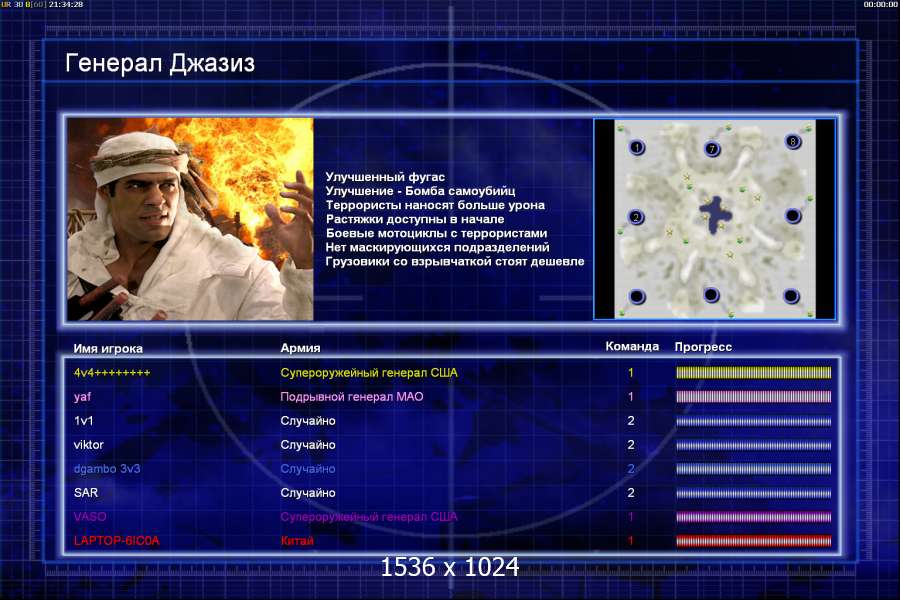Screen dimensions: 900x600
Task: Click team number in the yaf row
Action: coord(631,397)
